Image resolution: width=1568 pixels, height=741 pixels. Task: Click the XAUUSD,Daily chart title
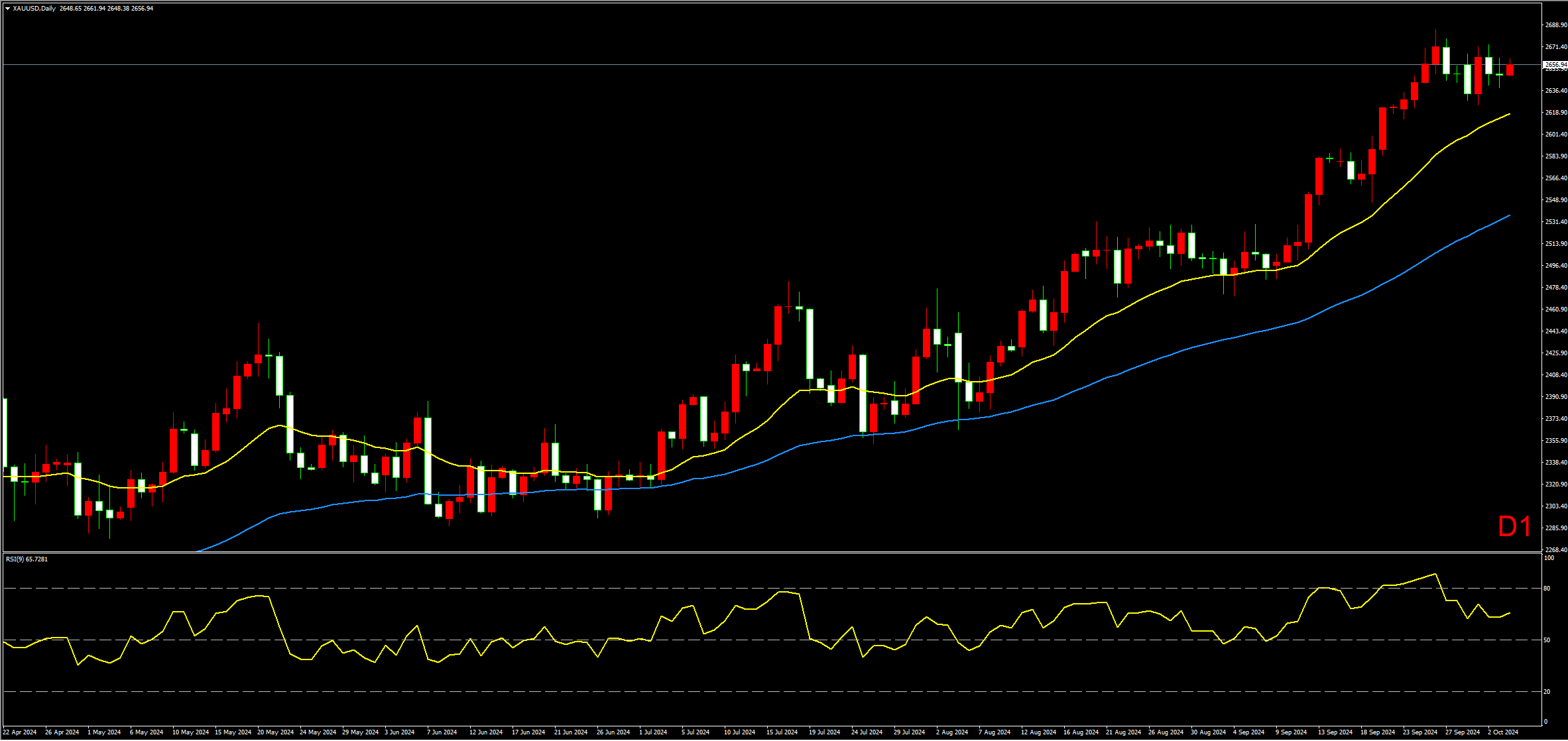point(34,9)
